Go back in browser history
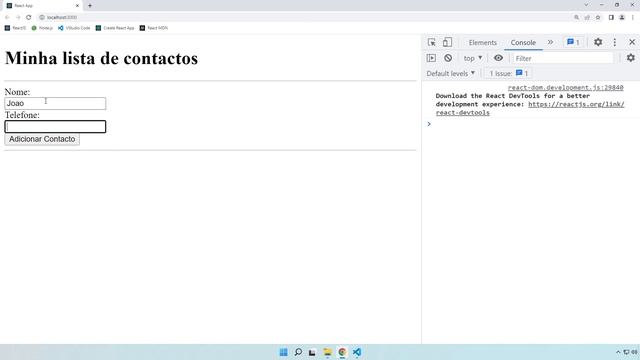The width and height of the screenshot is (640, 360). [x=7, y=18]
